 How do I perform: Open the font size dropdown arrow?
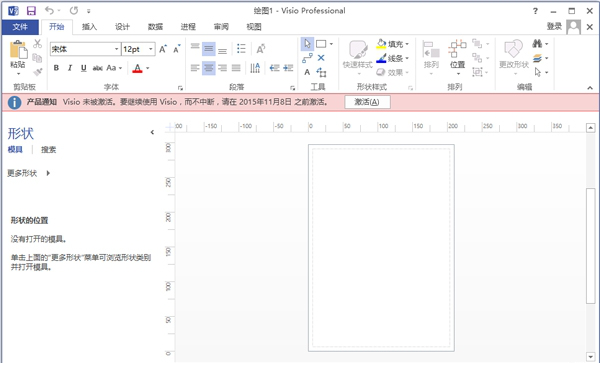pyautogui.click(x=151, y=49)
